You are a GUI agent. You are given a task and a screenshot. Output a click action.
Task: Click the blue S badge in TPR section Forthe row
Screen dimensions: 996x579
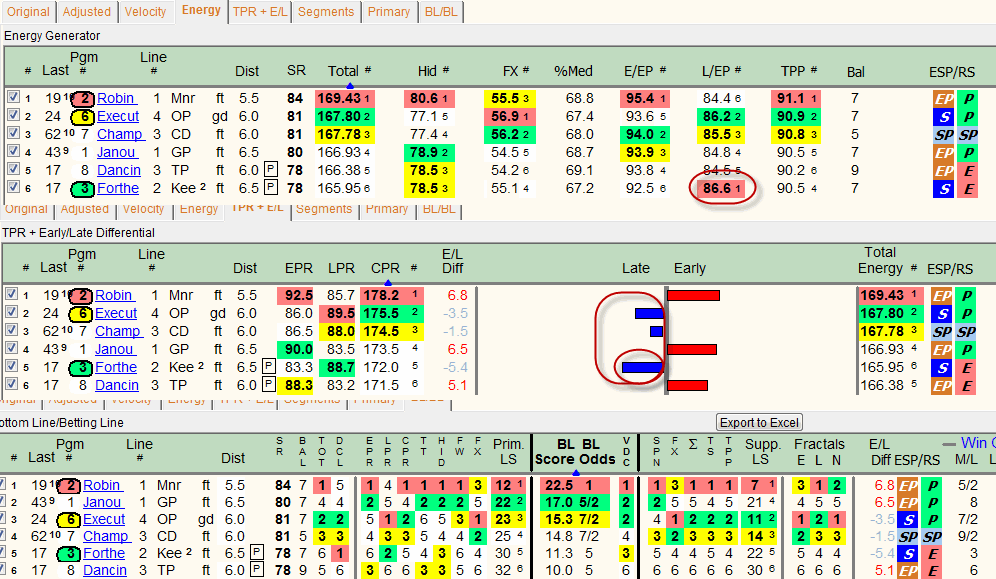point(941,367)
